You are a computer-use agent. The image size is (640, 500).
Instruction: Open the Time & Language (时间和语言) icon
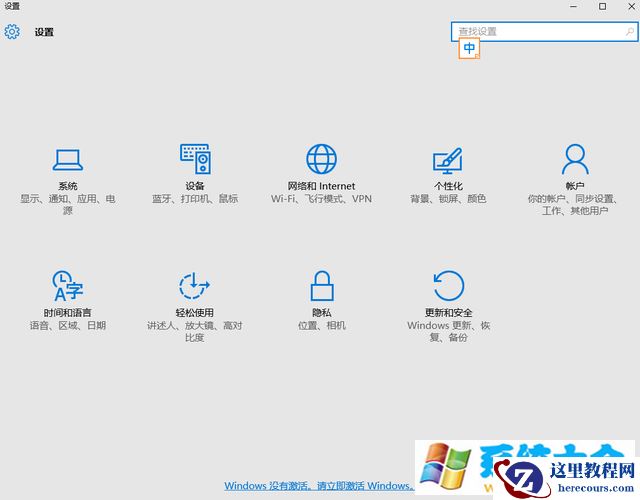[68, 285]
